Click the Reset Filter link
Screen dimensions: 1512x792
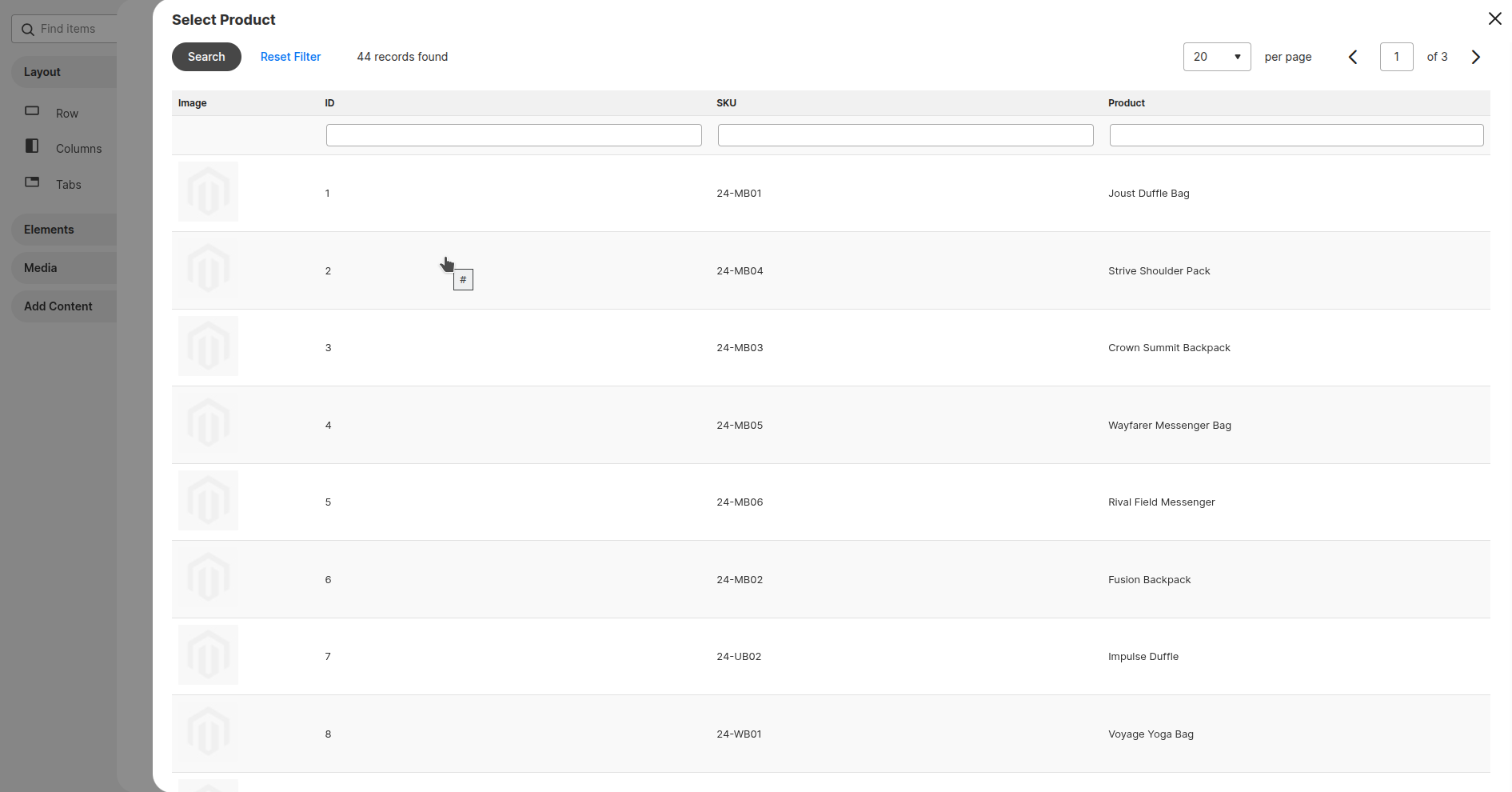(290, 57)
